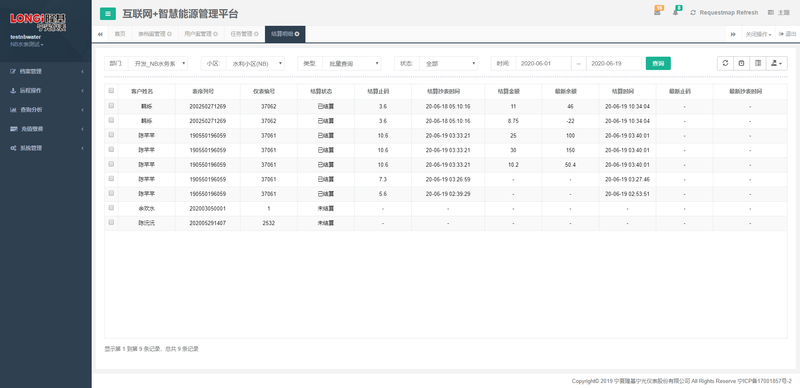Viewport: 800px width, 388px height.
Task: Check the row for meter 202003050001
Action: click(111, 208)
